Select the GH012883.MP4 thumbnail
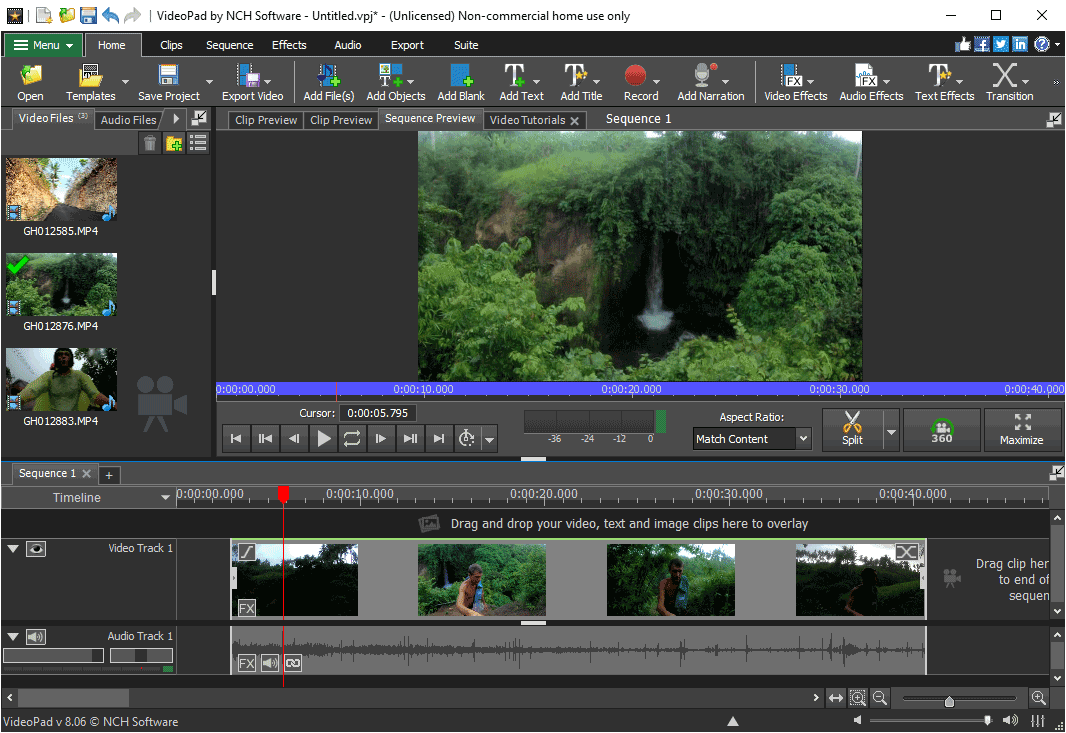The height and width of the screenshot is (733, 1066). point(61,380)
